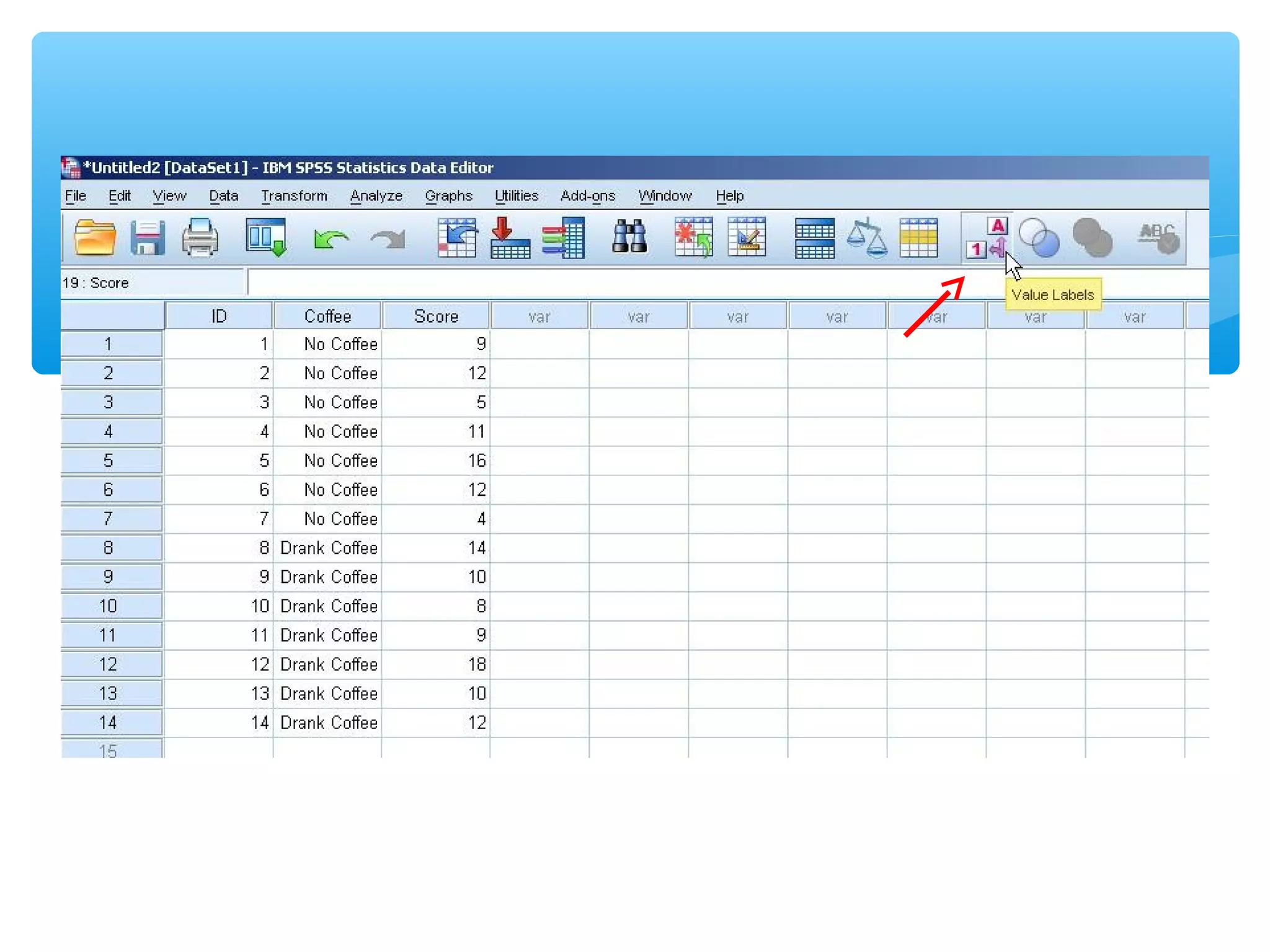Viewport: 1270px width, 952px height.
Task: Click the Coffee cell in row 5
Action: click(327, 461)
